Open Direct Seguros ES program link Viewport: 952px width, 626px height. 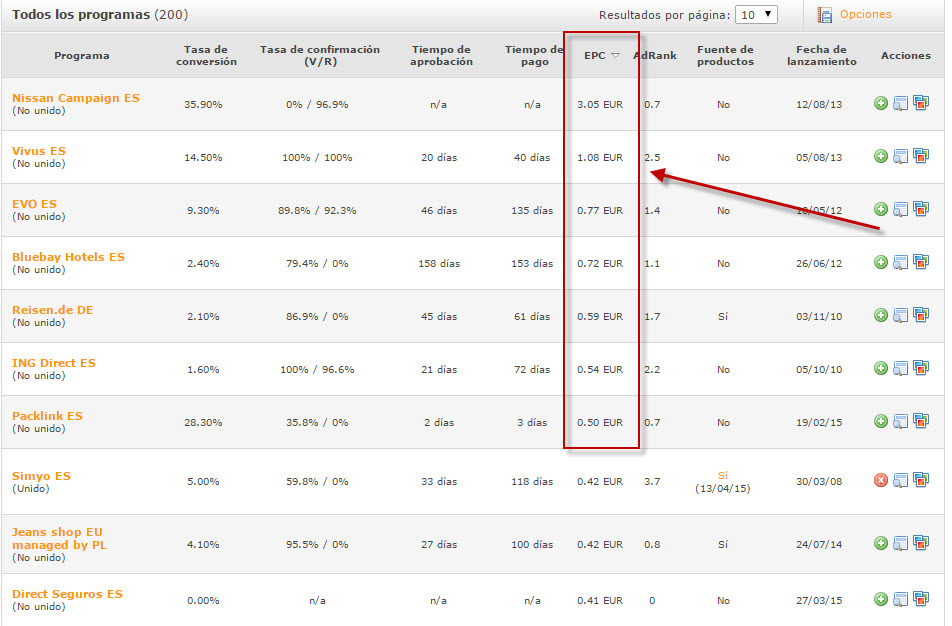click(x=67, y=593)
